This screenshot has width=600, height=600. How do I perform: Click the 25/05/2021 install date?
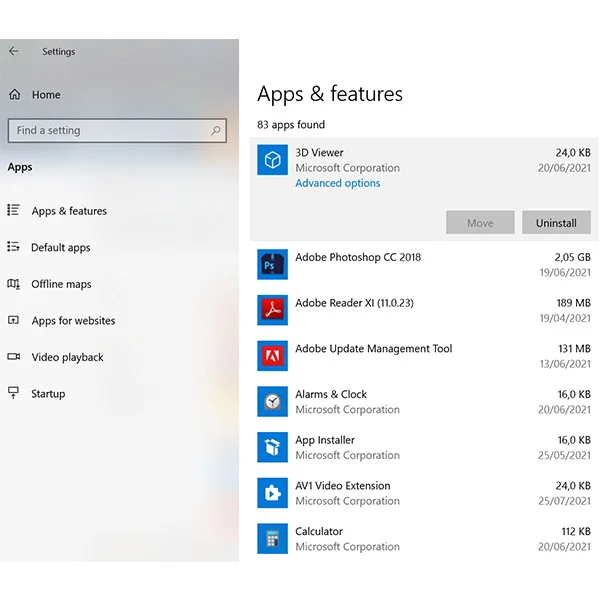564,455
